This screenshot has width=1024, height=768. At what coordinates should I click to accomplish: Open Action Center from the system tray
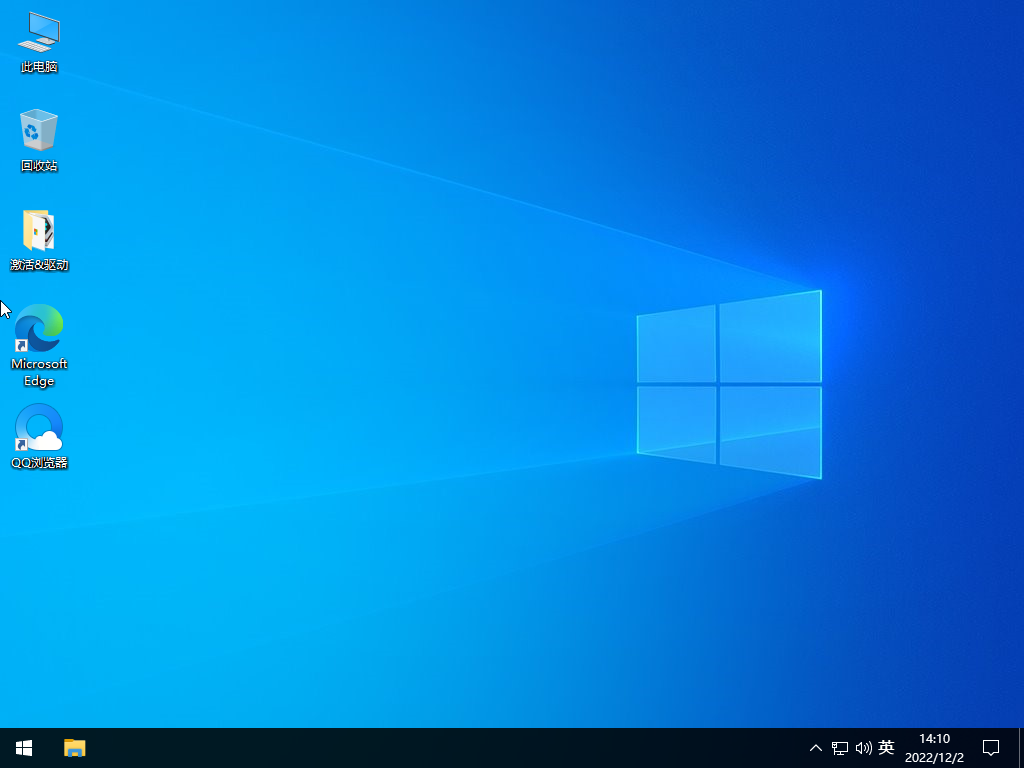pyautogui.click(x=990, y=747)
